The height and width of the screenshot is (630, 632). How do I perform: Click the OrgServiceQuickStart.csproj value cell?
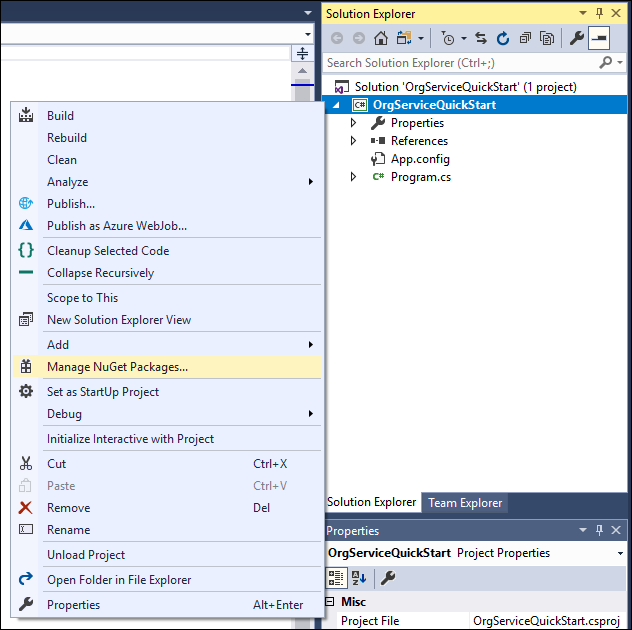547,621
